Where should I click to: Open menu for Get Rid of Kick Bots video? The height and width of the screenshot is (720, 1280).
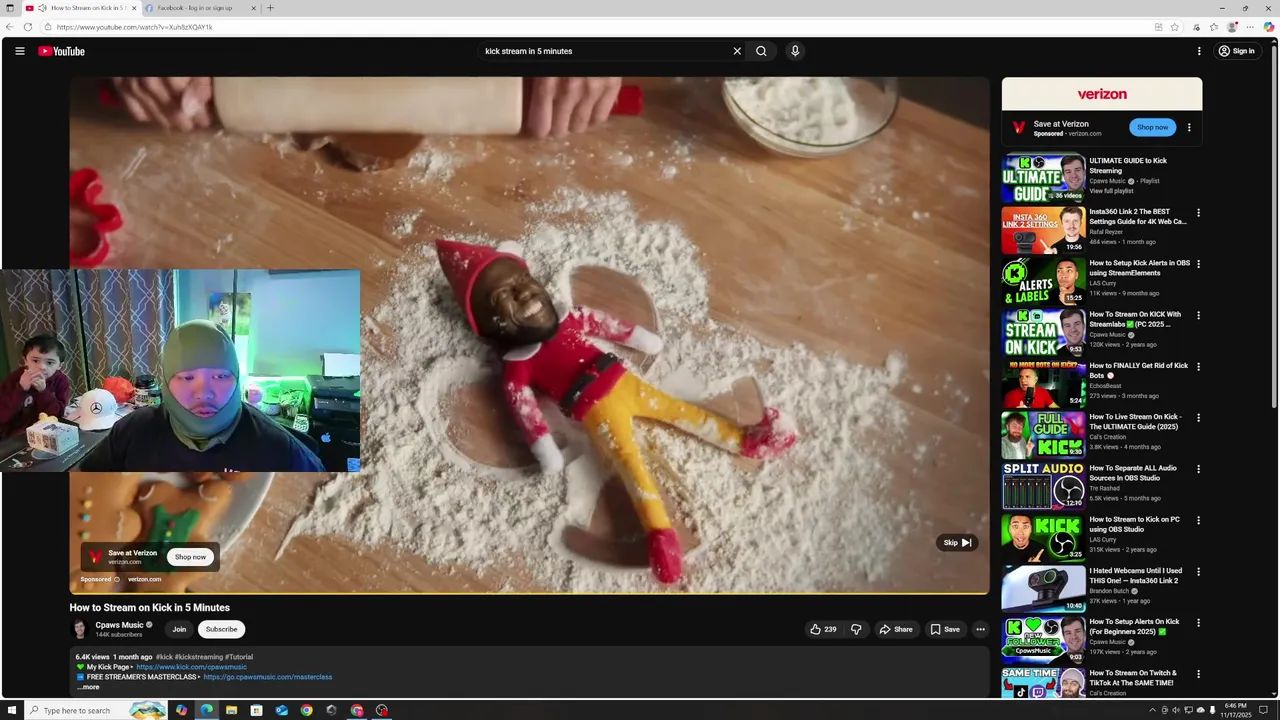(1199, 366)
